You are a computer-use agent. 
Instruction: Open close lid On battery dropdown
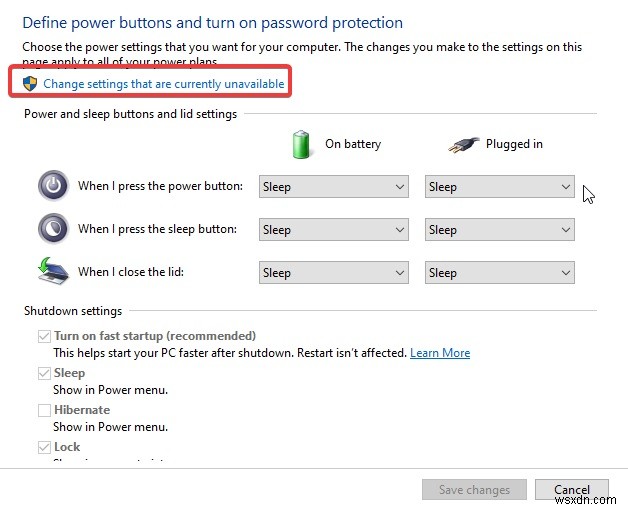[x=333, y=273]
